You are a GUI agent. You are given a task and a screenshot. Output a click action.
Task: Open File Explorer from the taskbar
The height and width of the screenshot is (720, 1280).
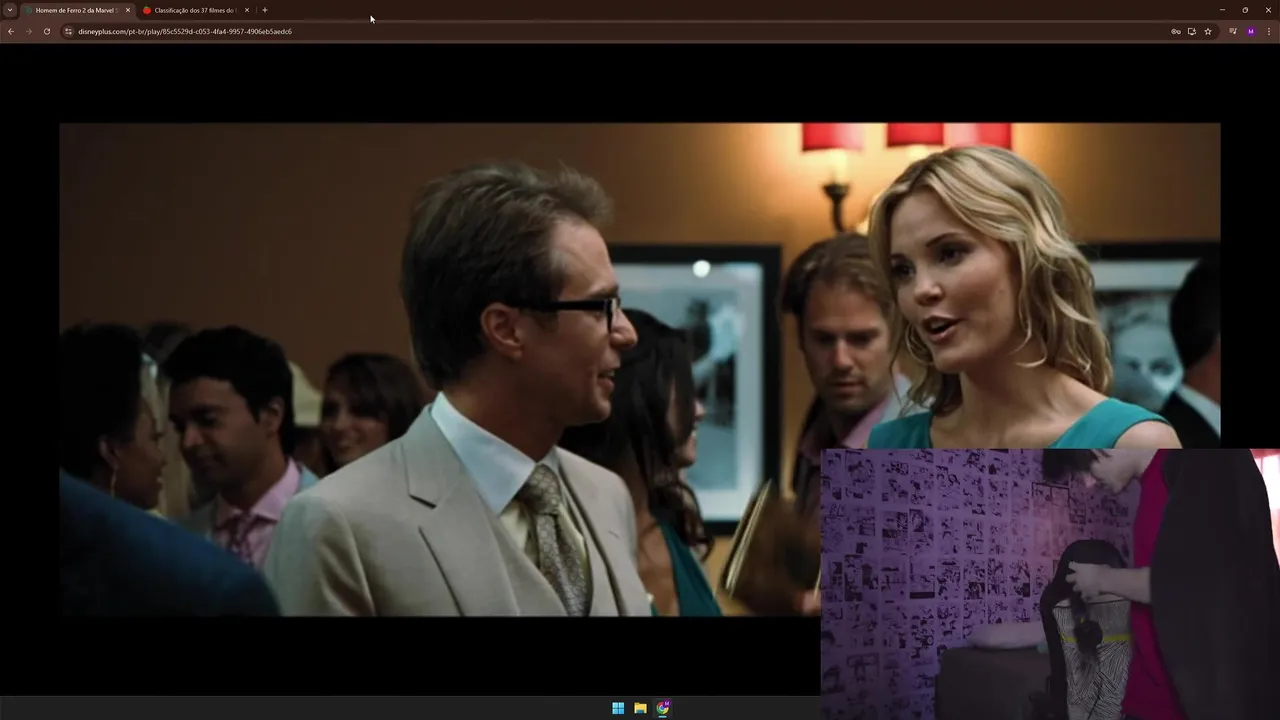[640, 708]
